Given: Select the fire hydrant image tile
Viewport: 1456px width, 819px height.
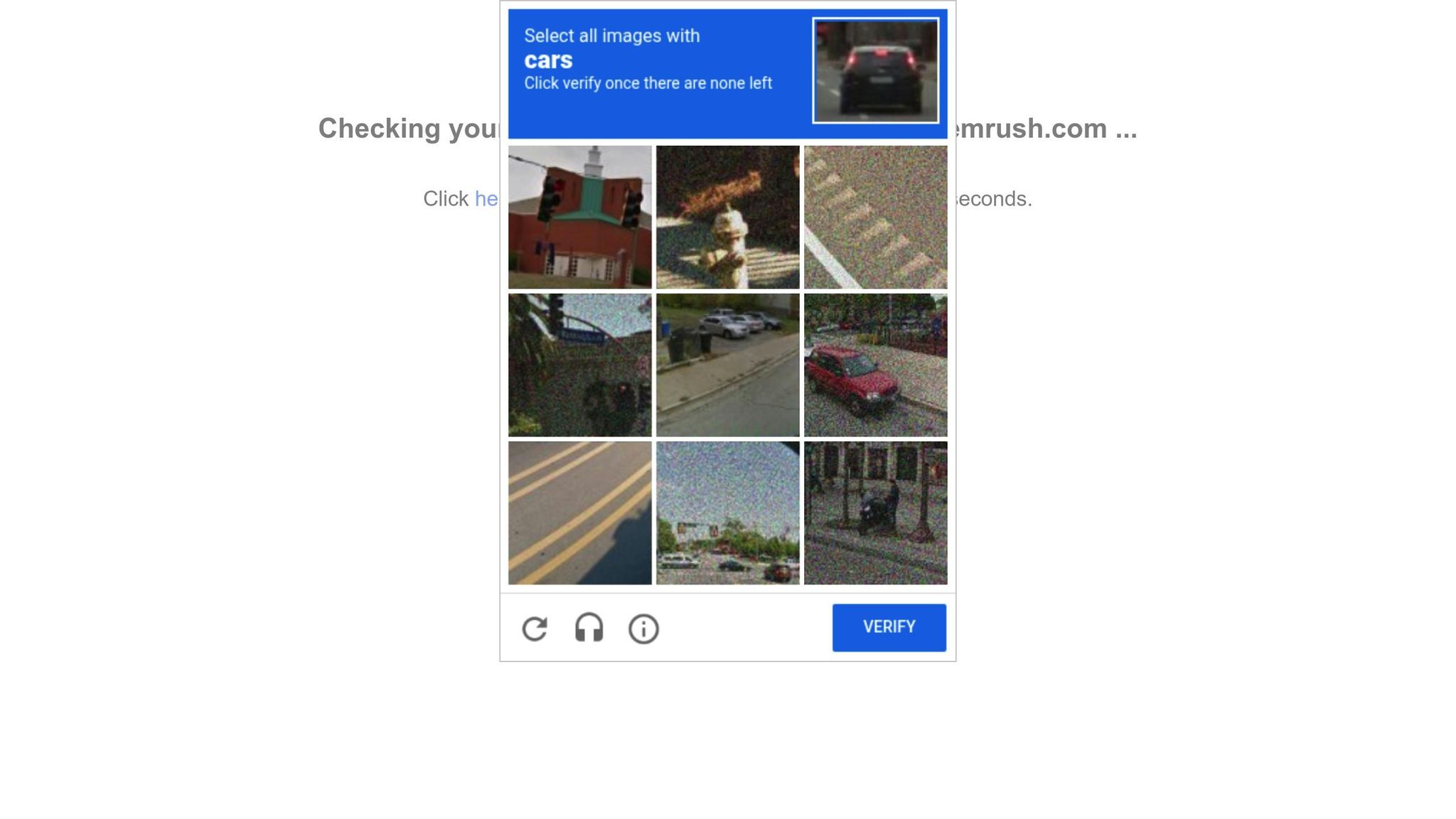Looking at the screenshot, I should click(x=728, y=217).
